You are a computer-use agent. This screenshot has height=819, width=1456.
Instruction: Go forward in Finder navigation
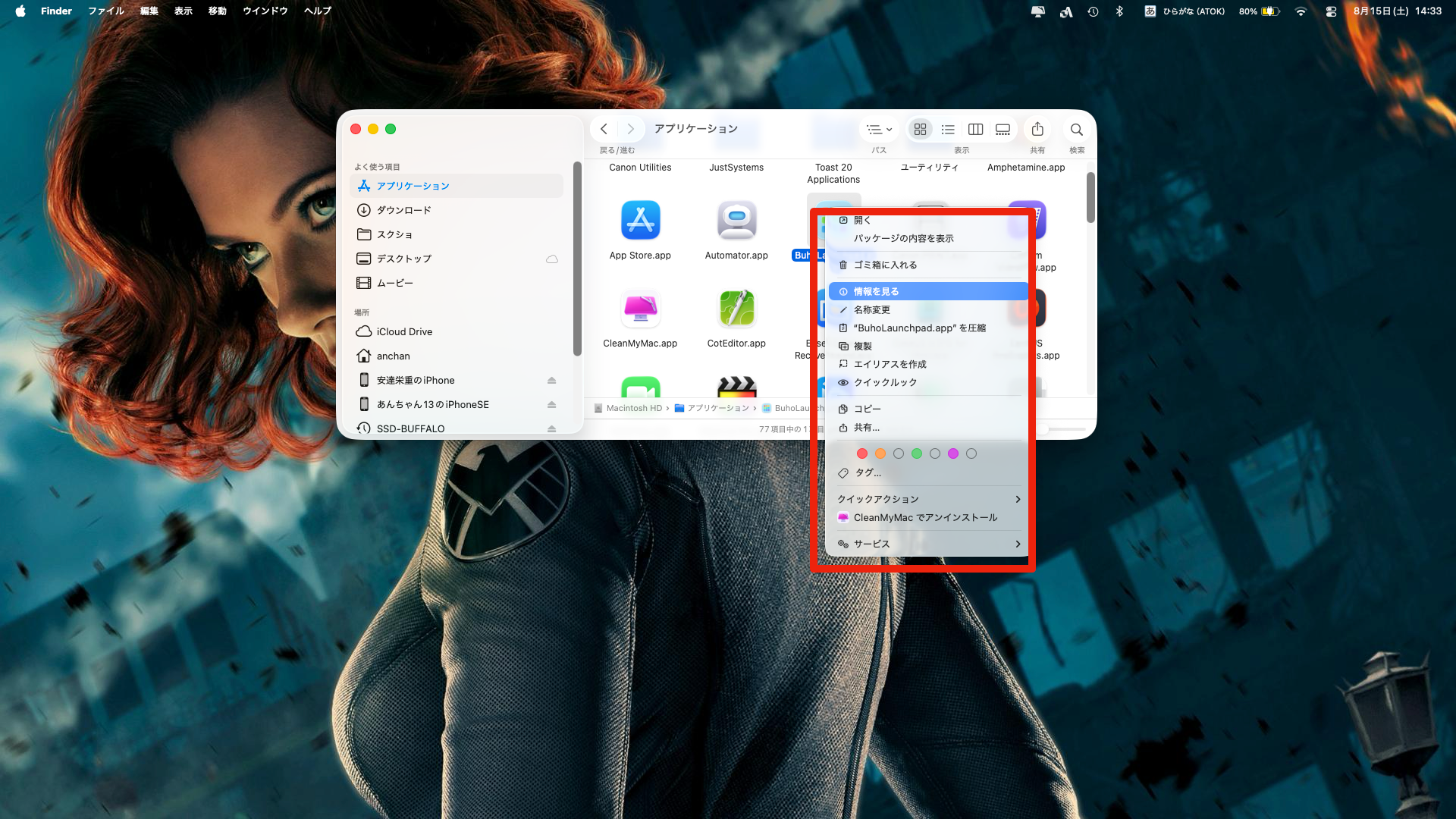click(x=630, y=129)
